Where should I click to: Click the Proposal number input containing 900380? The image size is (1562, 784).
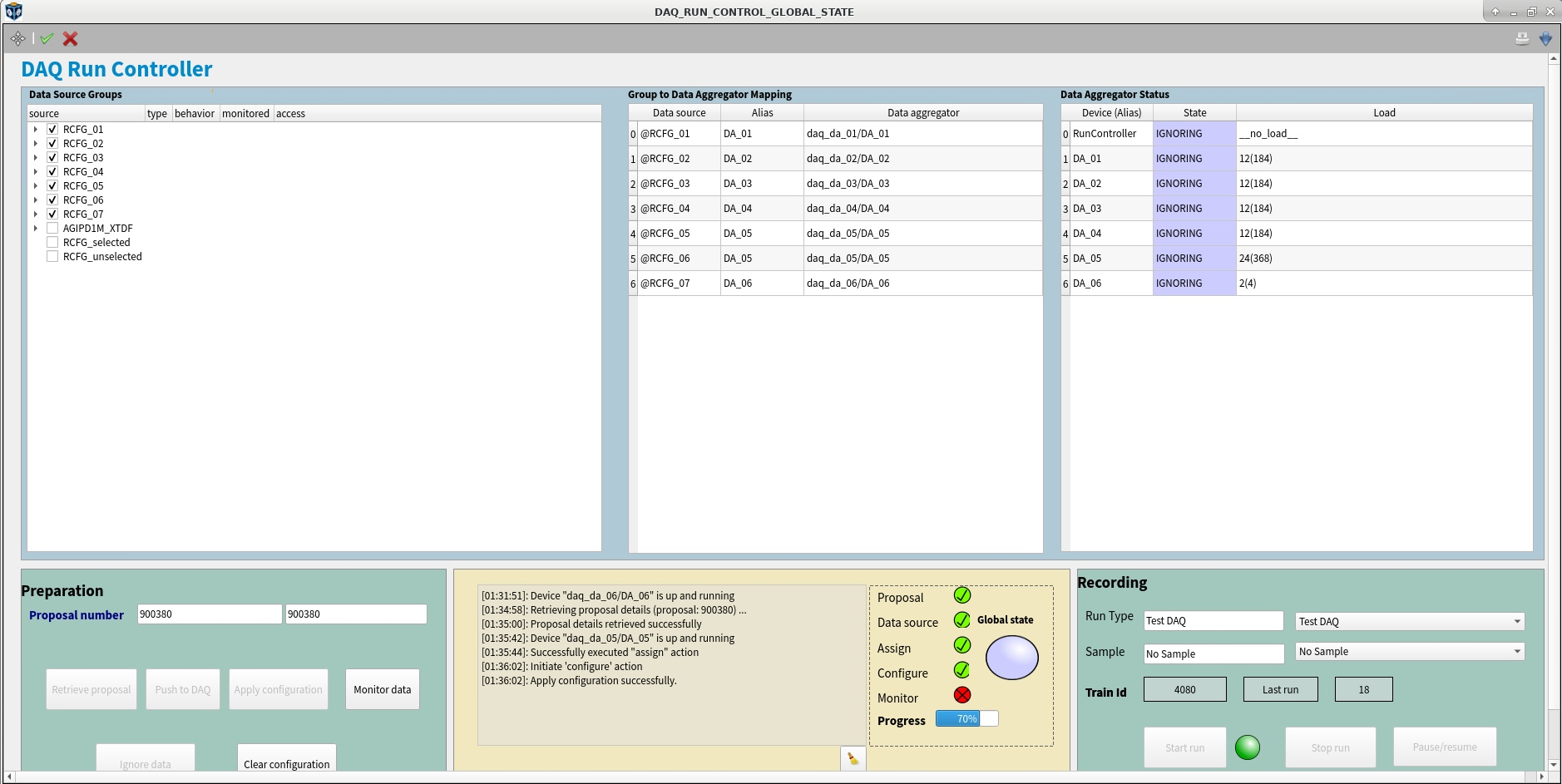[x=210, y=614]
